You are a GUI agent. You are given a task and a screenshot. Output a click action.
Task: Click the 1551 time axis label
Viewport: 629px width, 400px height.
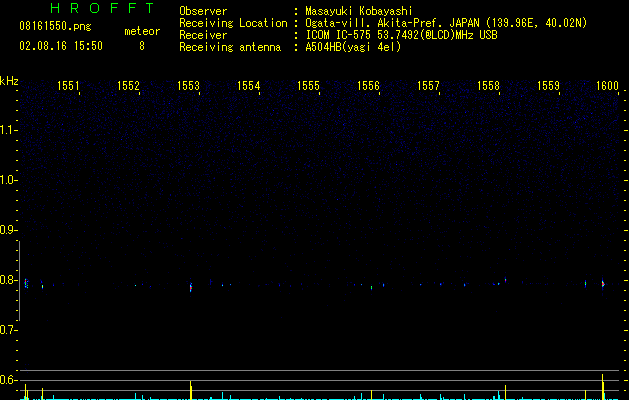(x=68, y=86)
